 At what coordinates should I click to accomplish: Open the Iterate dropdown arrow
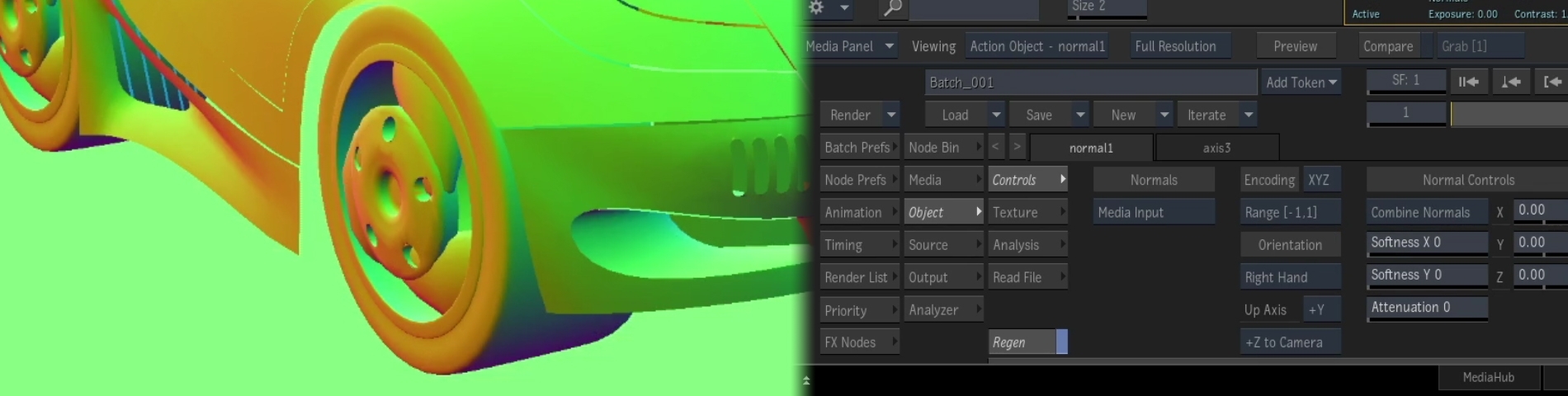pyautogui.click(x=1249, y=115)
